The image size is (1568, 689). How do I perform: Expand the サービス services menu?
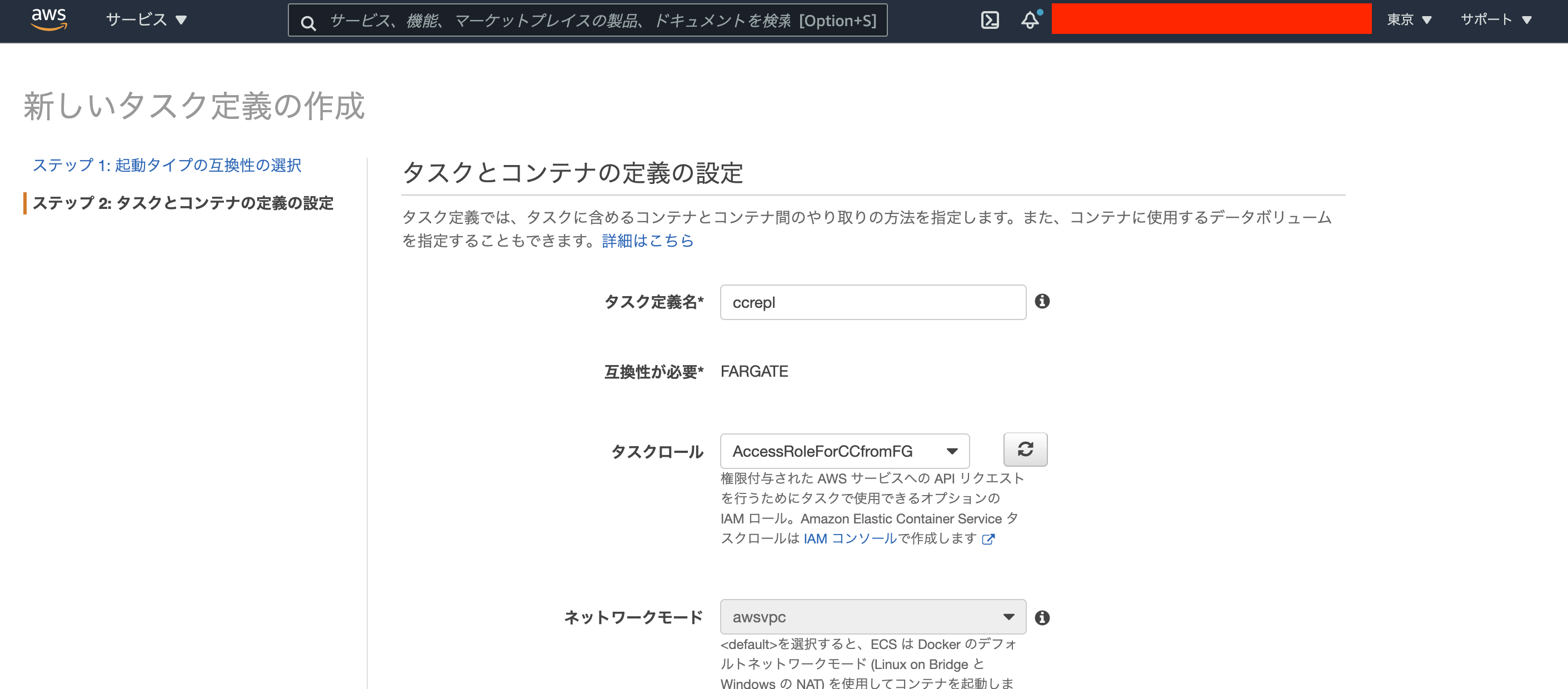(146, 20)
